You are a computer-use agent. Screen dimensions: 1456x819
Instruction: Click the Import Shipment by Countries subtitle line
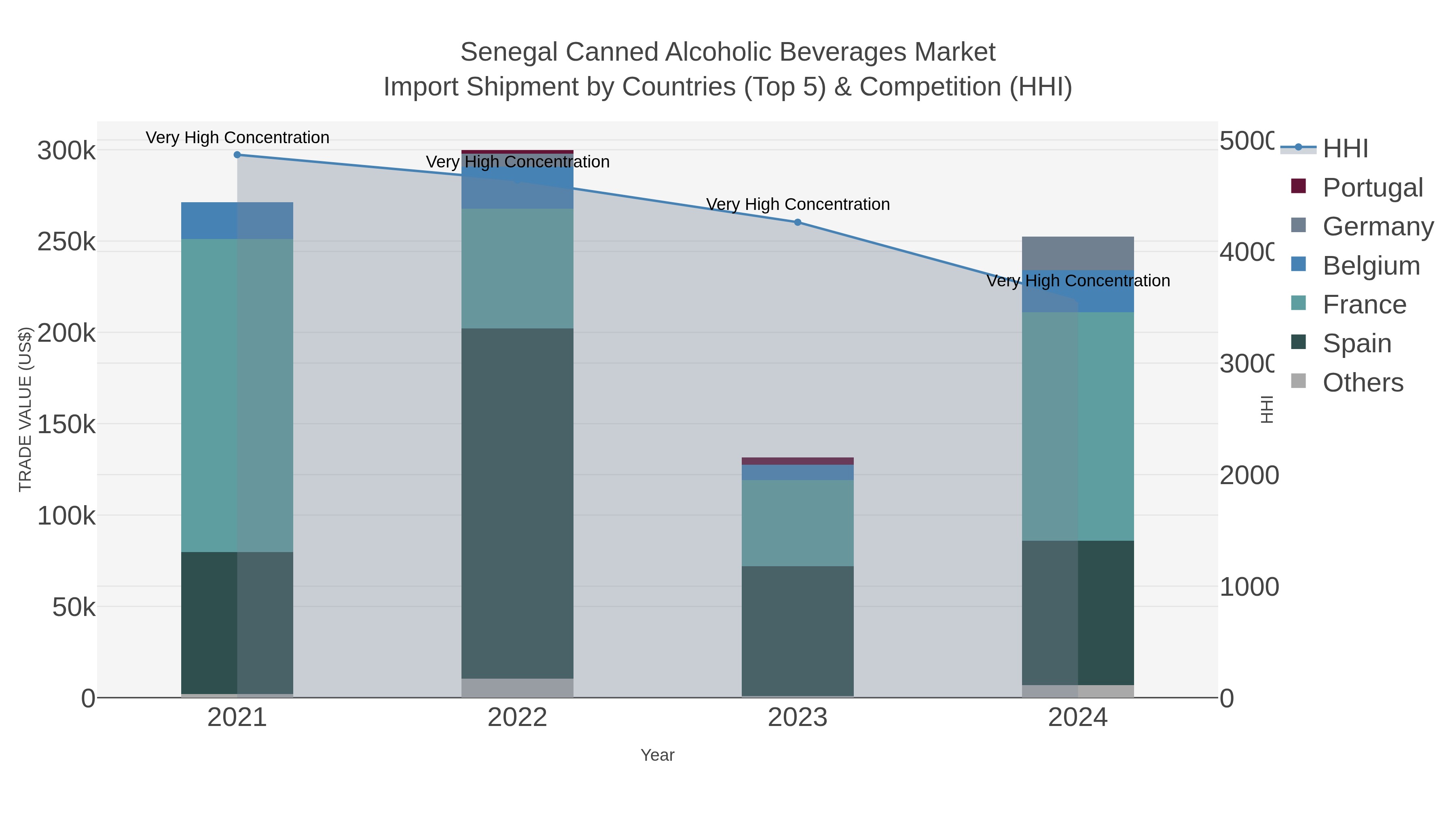(x=728, y=87)
